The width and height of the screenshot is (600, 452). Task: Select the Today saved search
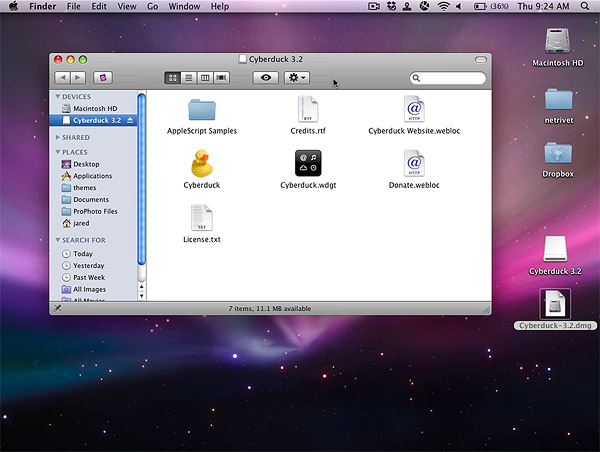pyautogui.click(x=93, y=254)
